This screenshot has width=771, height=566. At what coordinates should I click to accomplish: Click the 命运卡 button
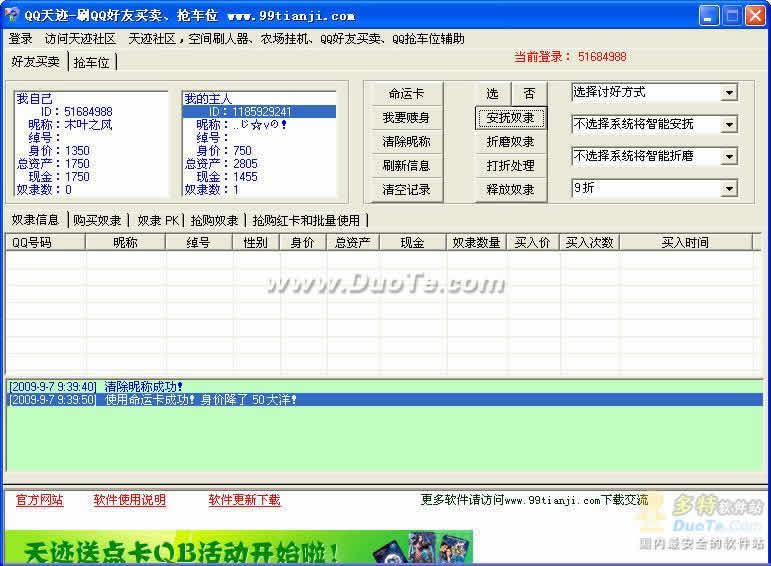coord(407,93)
